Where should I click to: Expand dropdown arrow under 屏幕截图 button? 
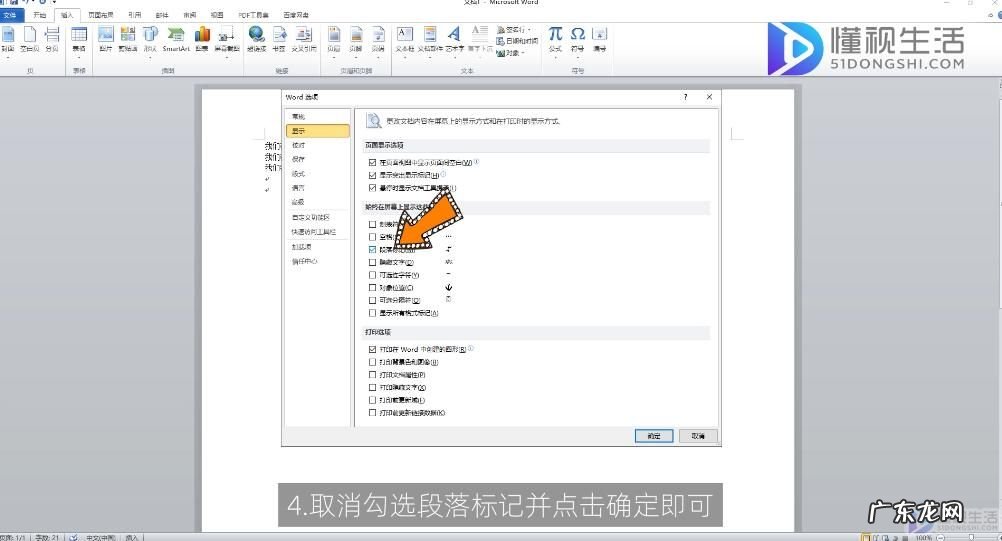pyautogui.click(x=226, y=57)
